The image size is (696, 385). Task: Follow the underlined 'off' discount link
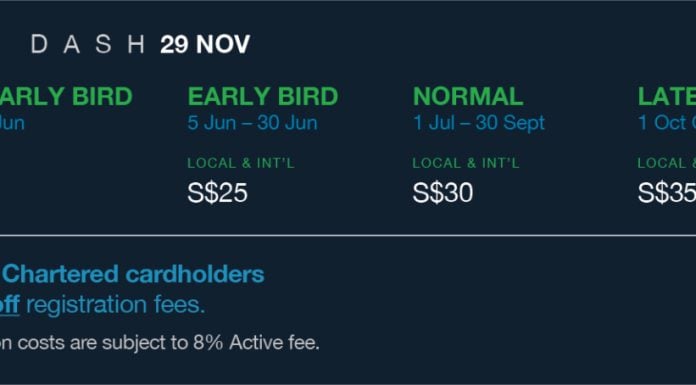[10, 306]
